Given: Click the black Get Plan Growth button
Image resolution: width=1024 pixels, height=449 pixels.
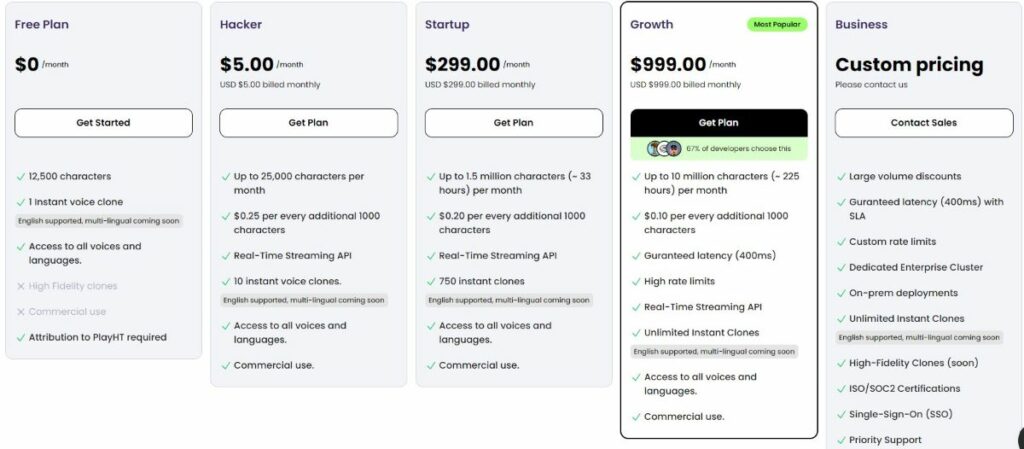Looking at the screenshot, I should (718, 123).
